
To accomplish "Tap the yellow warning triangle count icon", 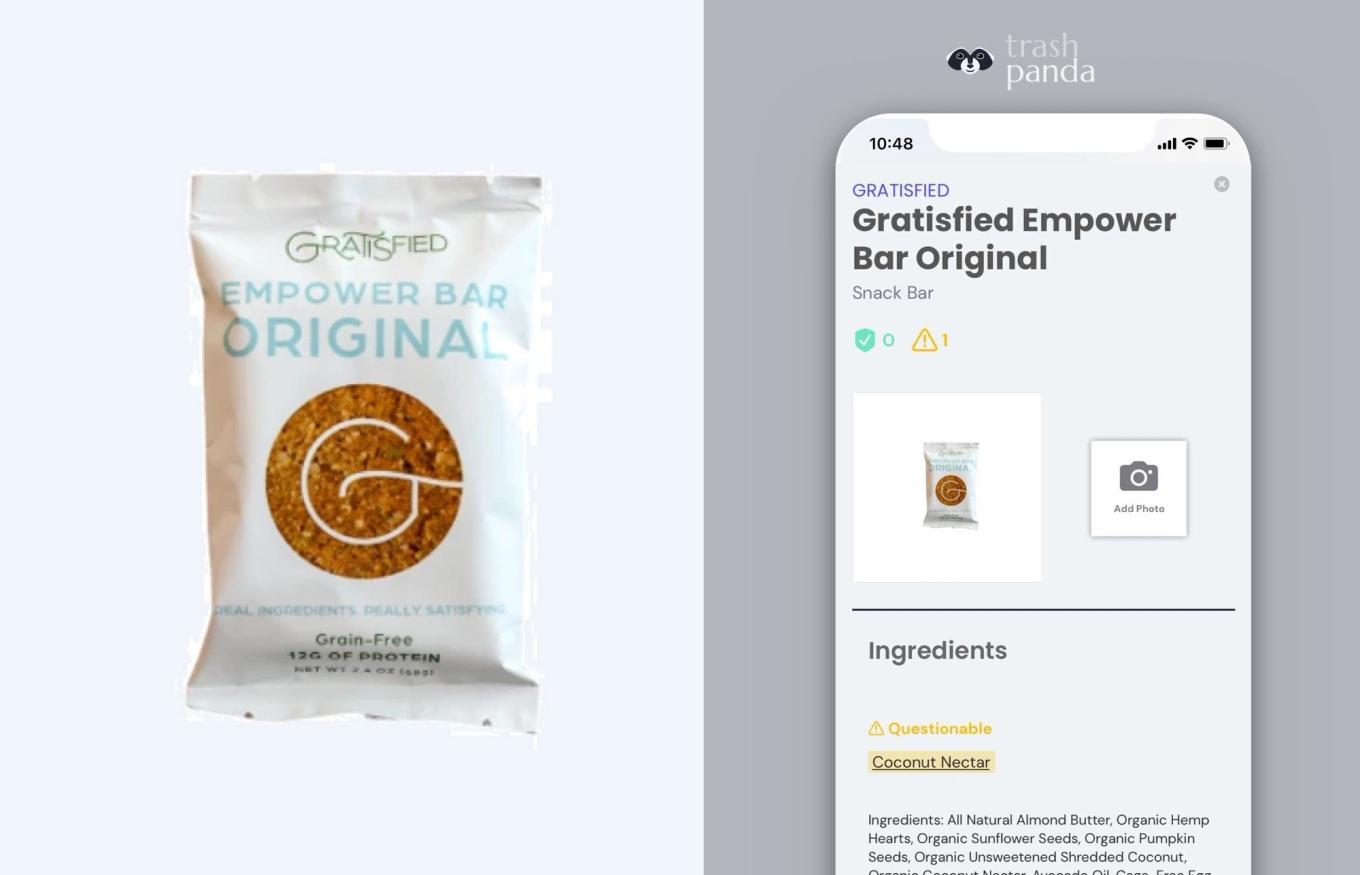I will point(924,340).
